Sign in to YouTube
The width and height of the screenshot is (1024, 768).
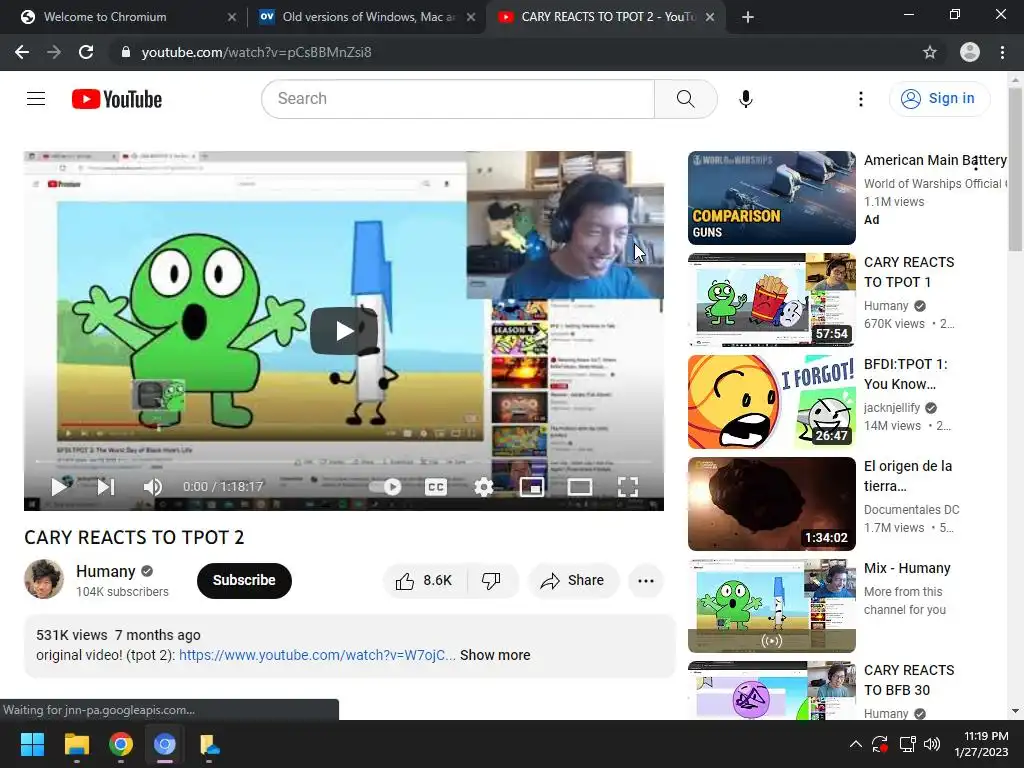(x=939, y=99)
